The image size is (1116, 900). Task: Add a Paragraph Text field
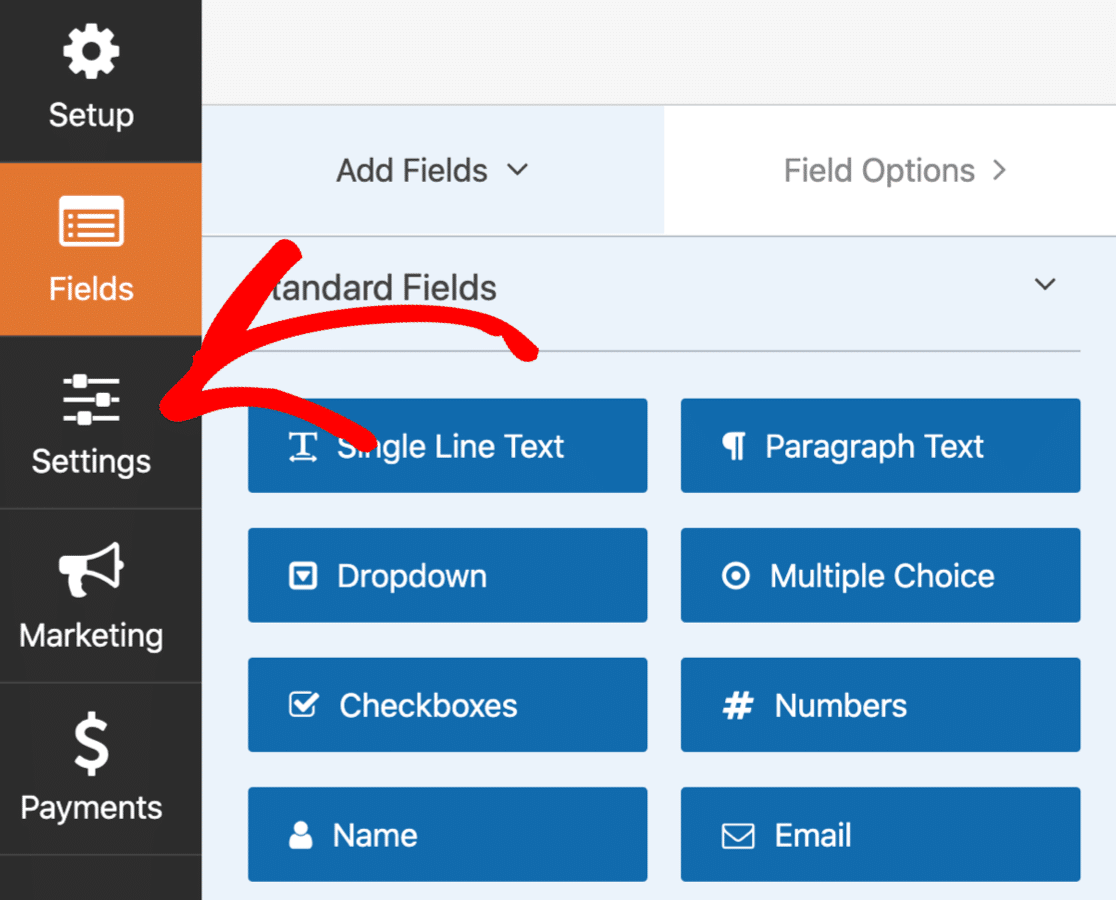[x=880, y=446]
